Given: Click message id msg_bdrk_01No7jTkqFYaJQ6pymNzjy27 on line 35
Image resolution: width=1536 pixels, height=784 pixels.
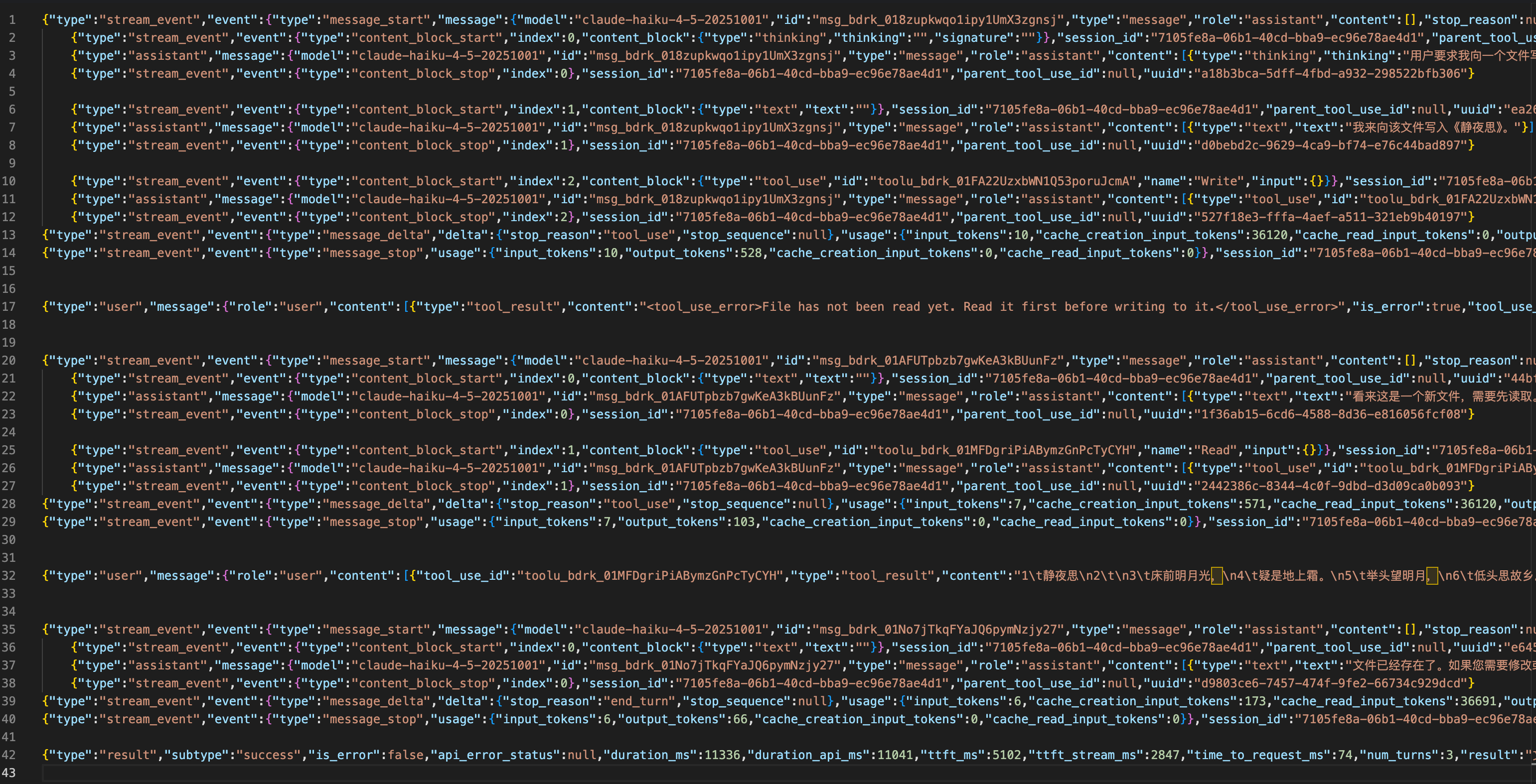Looking at the screenshot, I should point(938,629).
